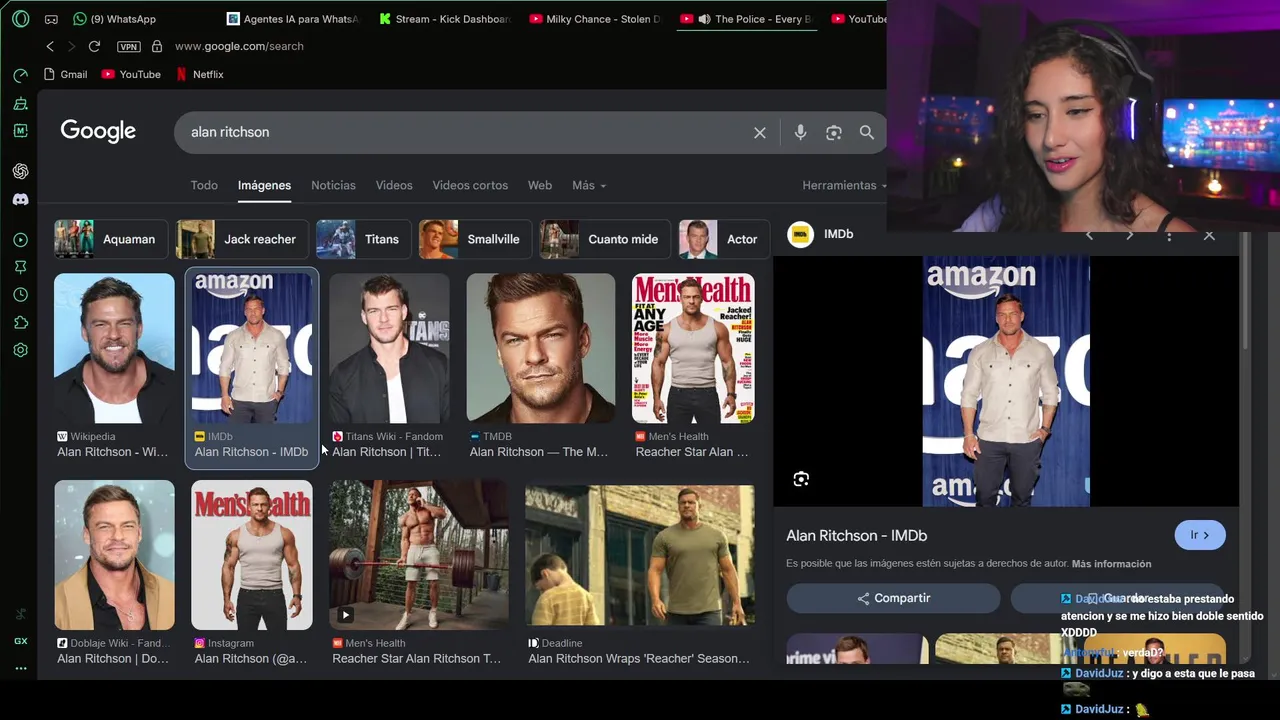This screenshot has height=720, width=1280.
Task: Switch to Milky Chance YouTube tab
Action: point(596,19)
